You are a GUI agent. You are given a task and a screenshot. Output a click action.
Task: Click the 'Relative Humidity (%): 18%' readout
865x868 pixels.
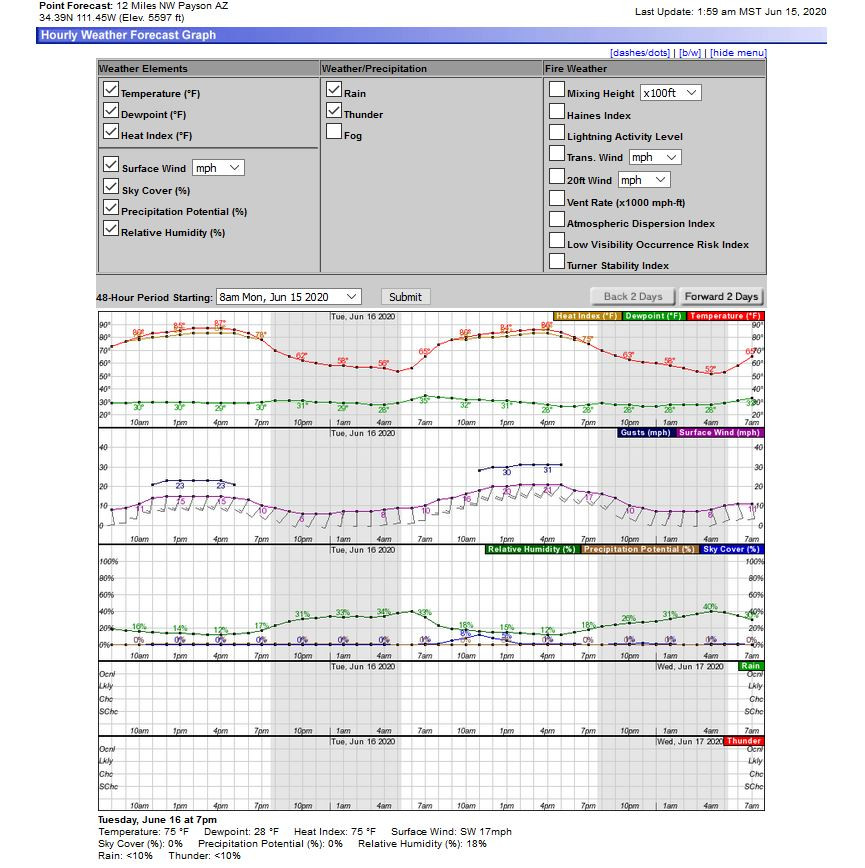pos(422,844)
